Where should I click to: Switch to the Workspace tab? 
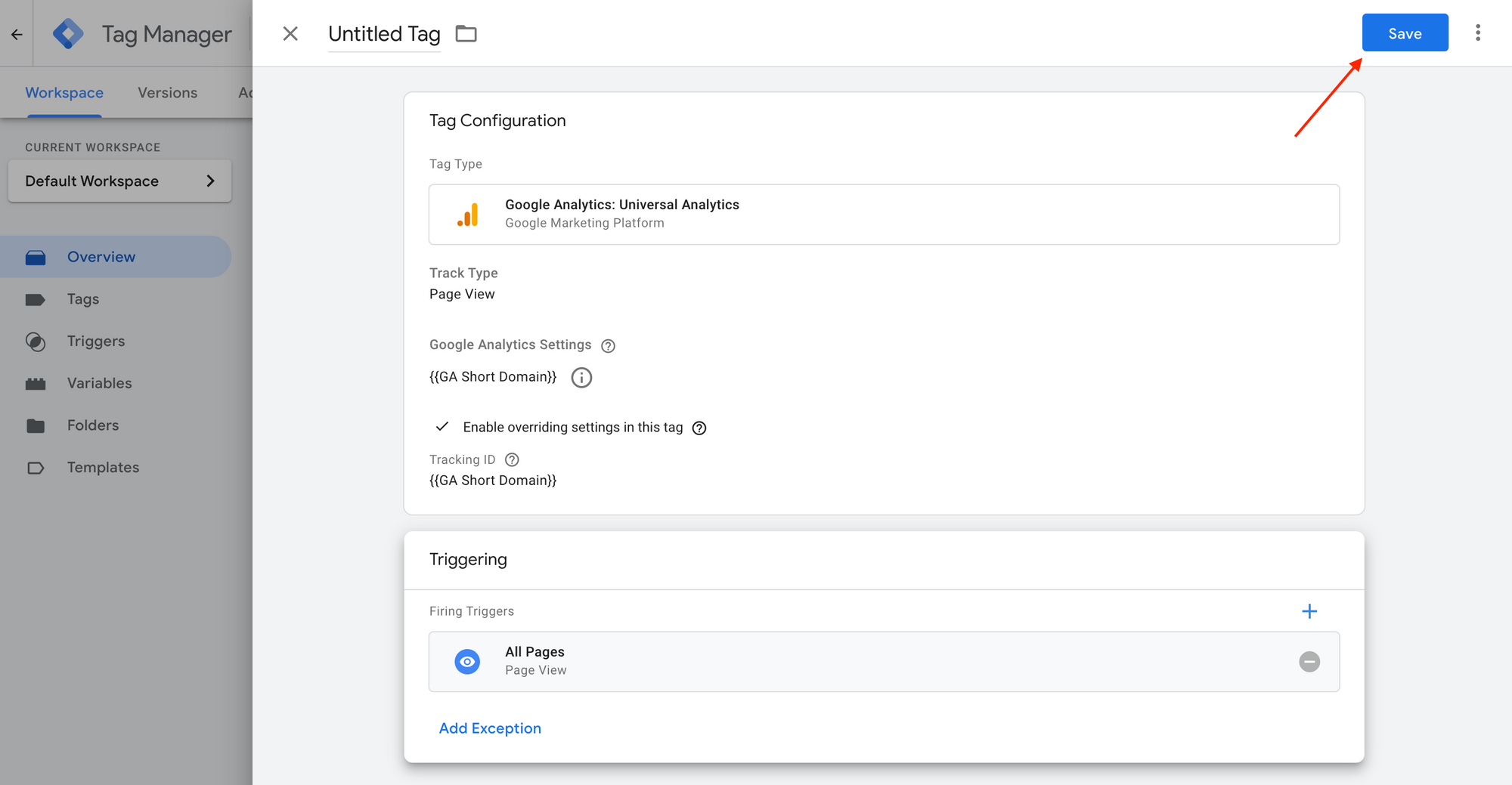64,92
